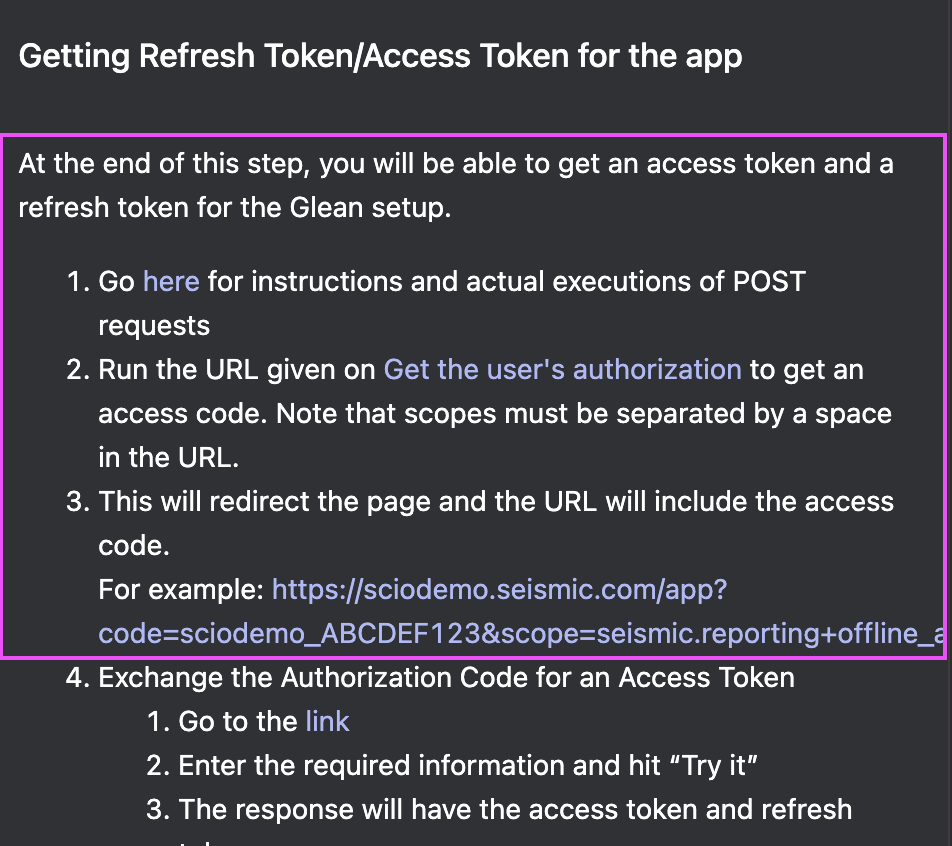Open the "here" link in step 1
The image size is (952, 846).
point(171,282)
